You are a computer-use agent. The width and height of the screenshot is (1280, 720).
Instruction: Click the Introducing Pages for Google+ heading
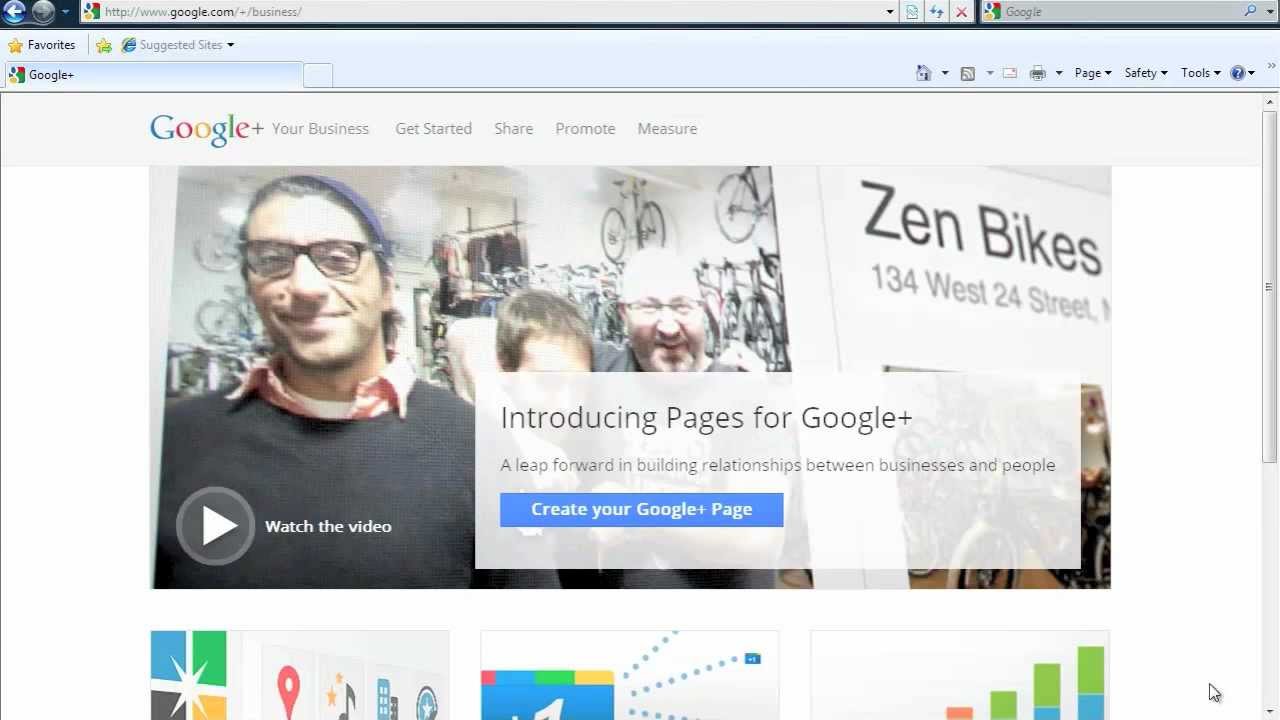click(706, 418)
